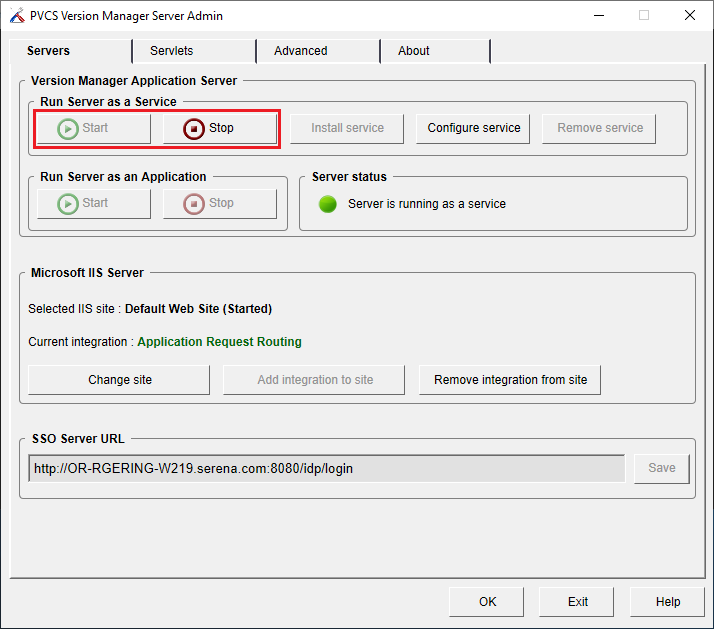Click the Change site button
The image size is (714, 629).
[x=119, y=380]
